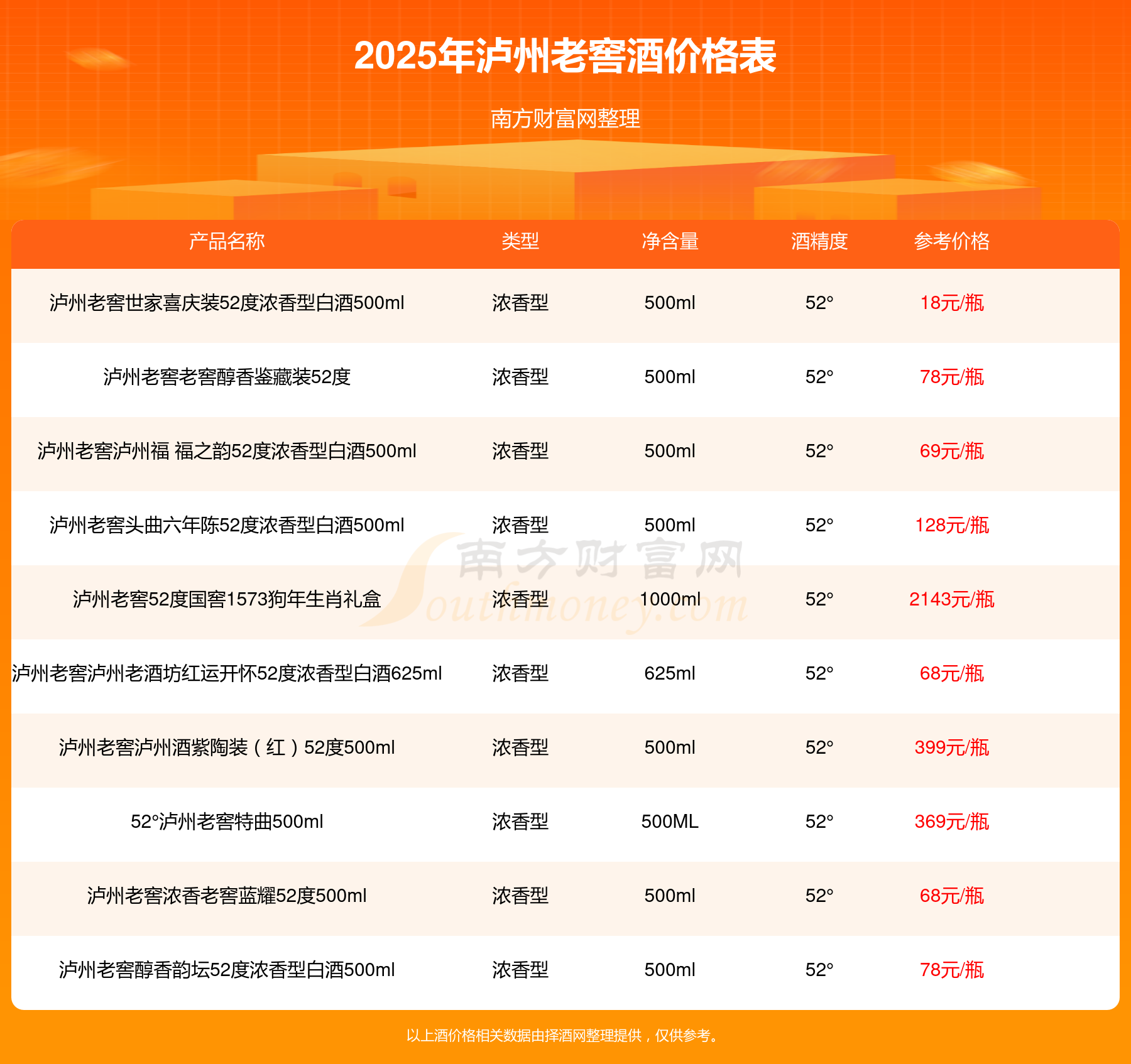
Task: Pick "浓香型" type in 头曲六年陈 row
Action: point(520,525)
